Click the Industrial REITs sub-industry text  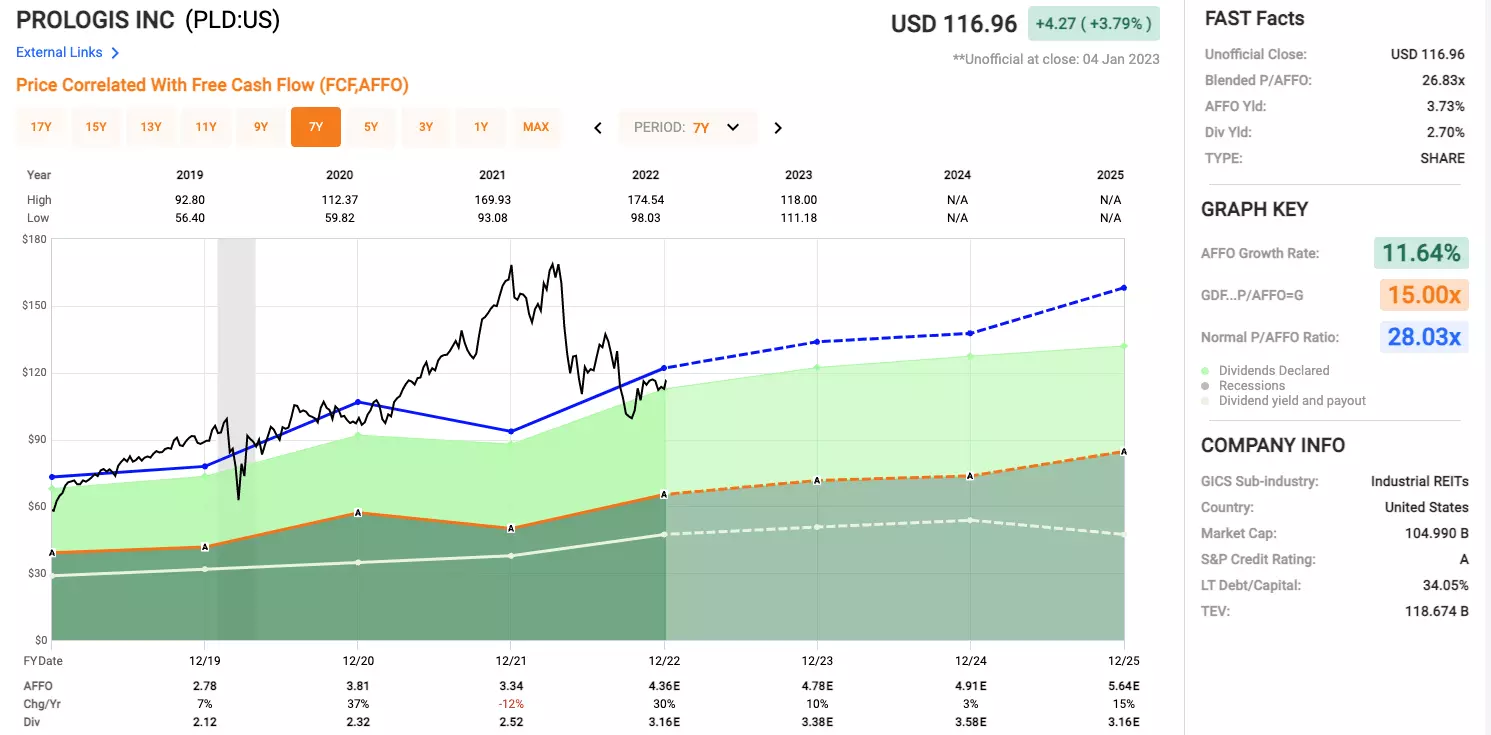tap(1419, 482)
